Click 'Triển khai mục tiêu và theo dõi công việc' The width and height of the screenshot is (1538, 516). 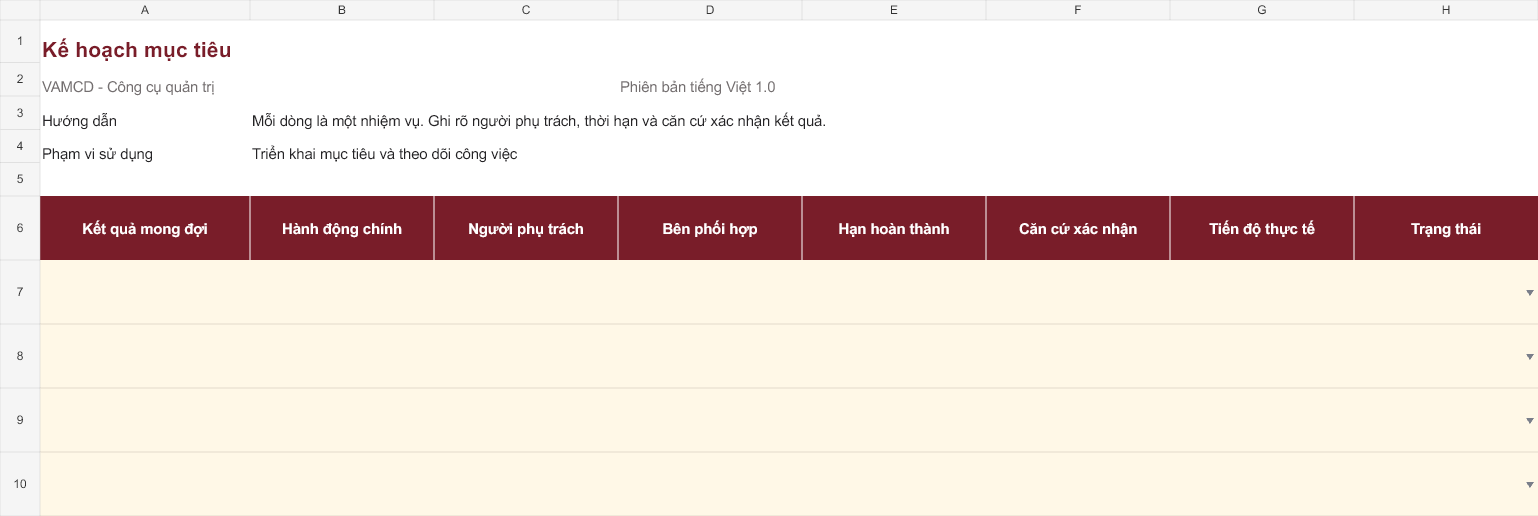point(384,154)
